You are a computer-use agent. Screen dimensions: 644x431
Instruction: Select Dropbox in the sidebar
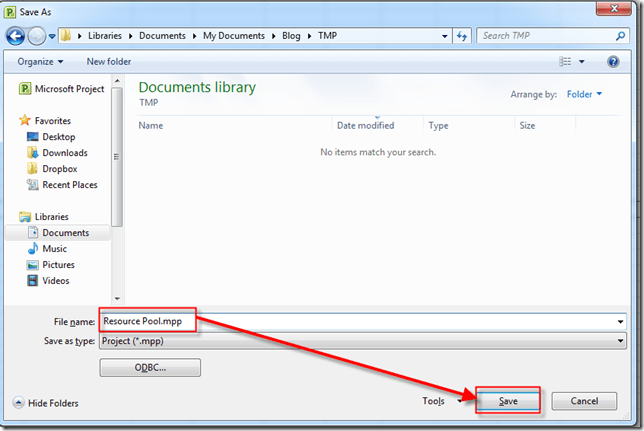[x=59, y=169]
